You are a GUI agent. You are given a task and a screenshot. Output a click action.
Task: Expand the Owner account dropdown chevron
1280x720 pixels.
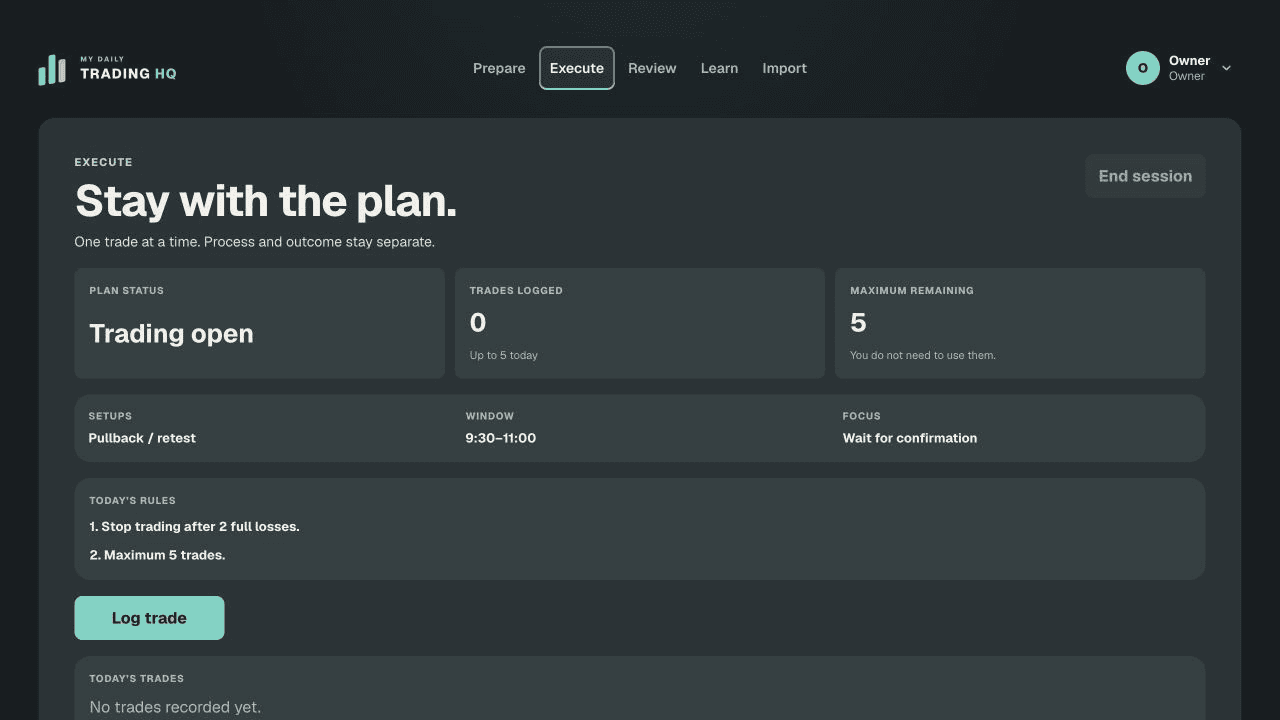click(x=1227, y=68)
